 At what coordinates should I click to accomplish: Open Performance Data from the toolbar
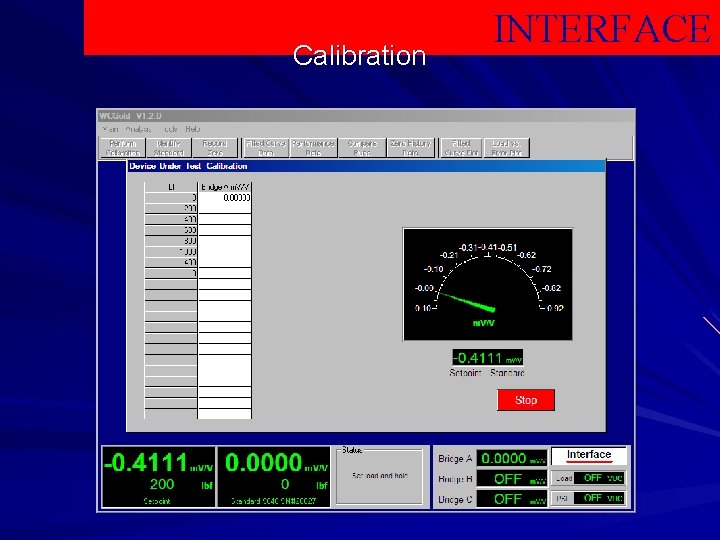point(314,148)
